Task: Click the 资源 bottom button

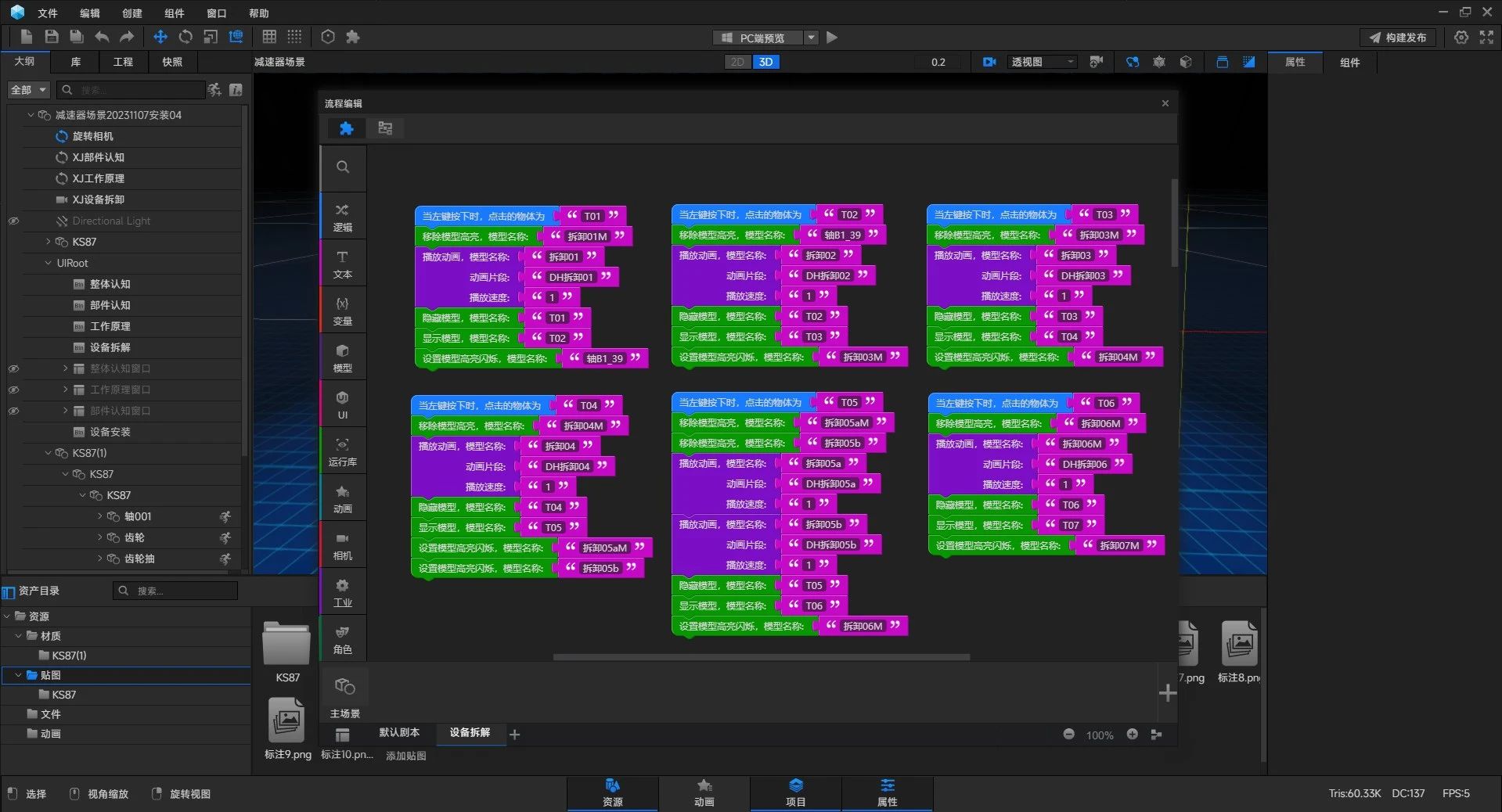Action: point(613,792)
